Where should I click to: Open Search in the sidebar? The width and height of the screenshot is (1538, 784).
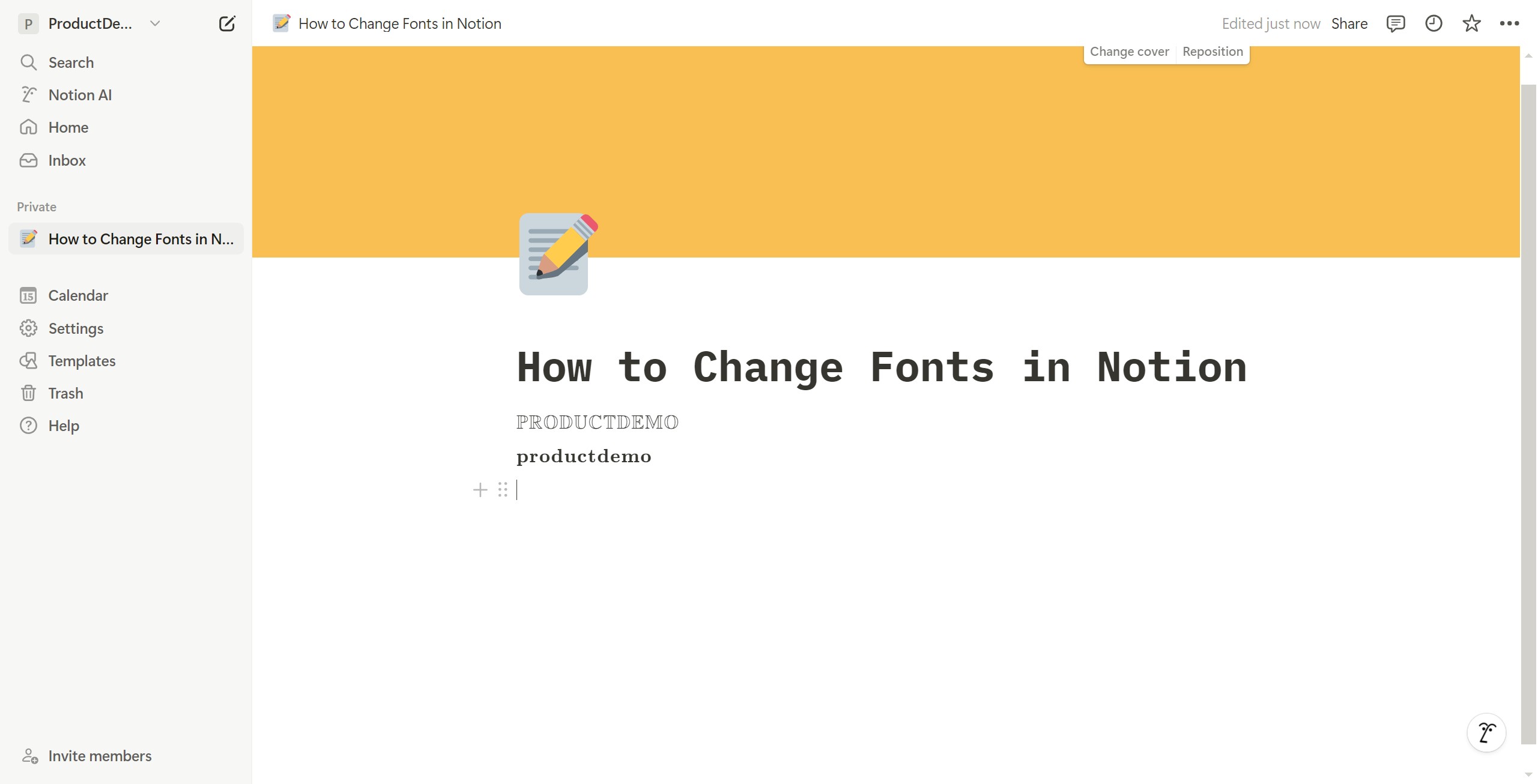(x=126, y=62)
